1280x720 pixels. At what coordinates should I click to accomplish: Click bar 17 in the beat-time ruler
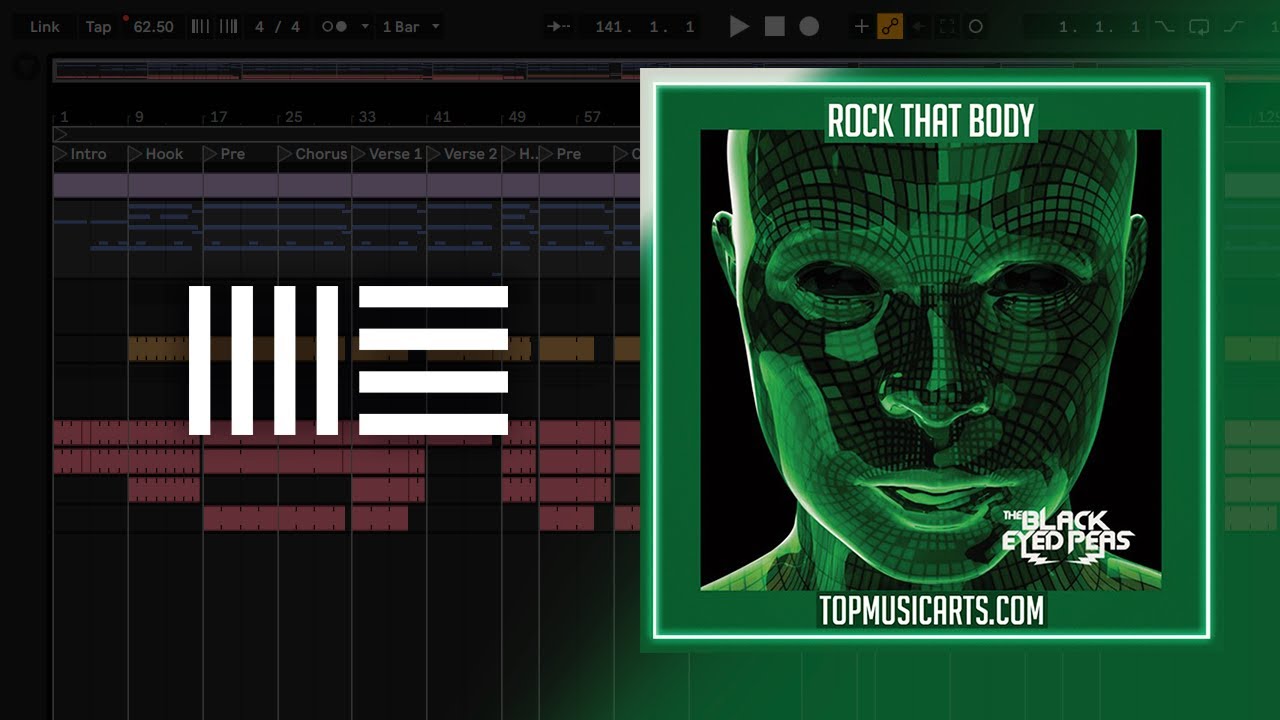[218, 117]
